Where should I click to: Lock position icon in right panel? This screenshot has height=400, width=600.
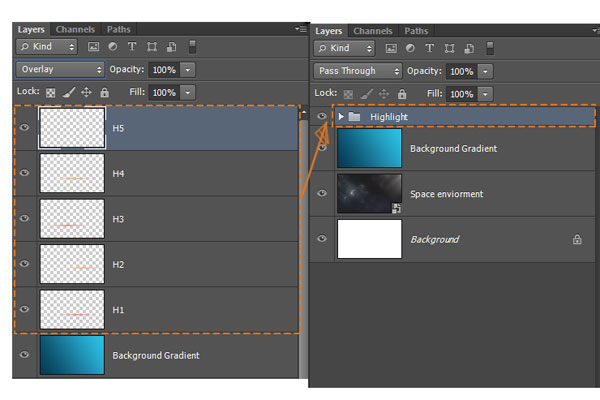[x=384, y=94]
